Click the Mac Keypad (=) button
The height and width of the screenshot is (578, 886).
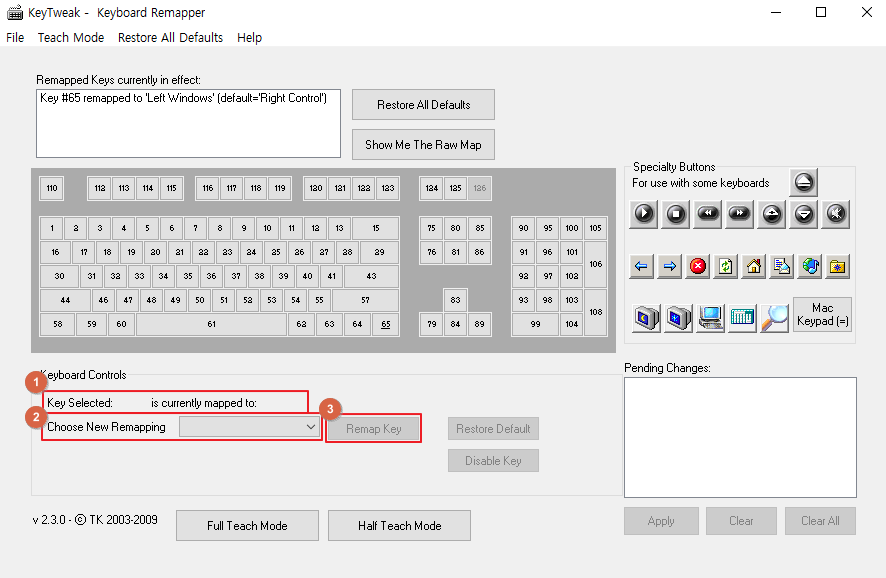pos(822,314)
